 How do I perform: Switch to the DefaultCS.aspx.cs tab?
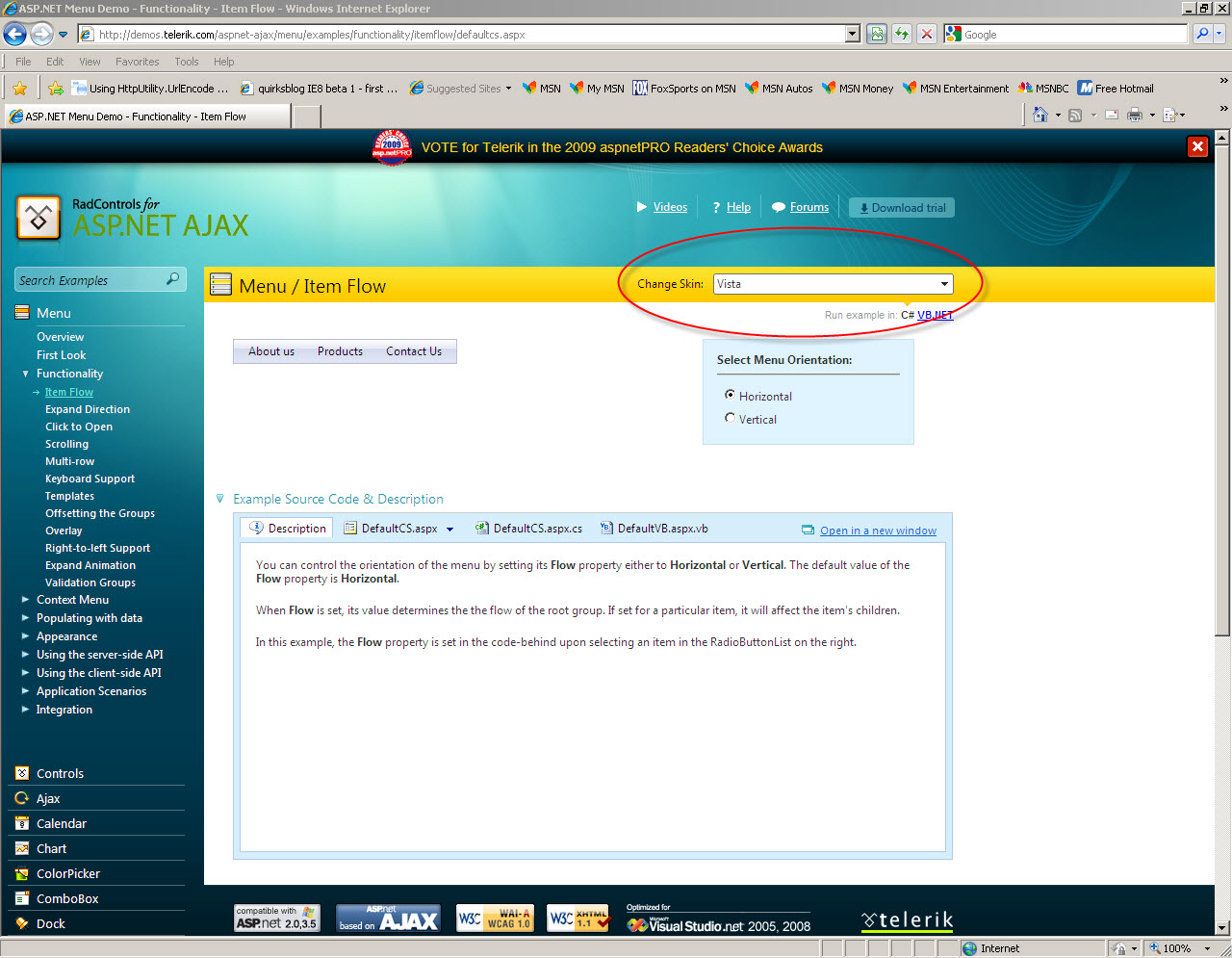pyautogui.click(x=528, y=529)
